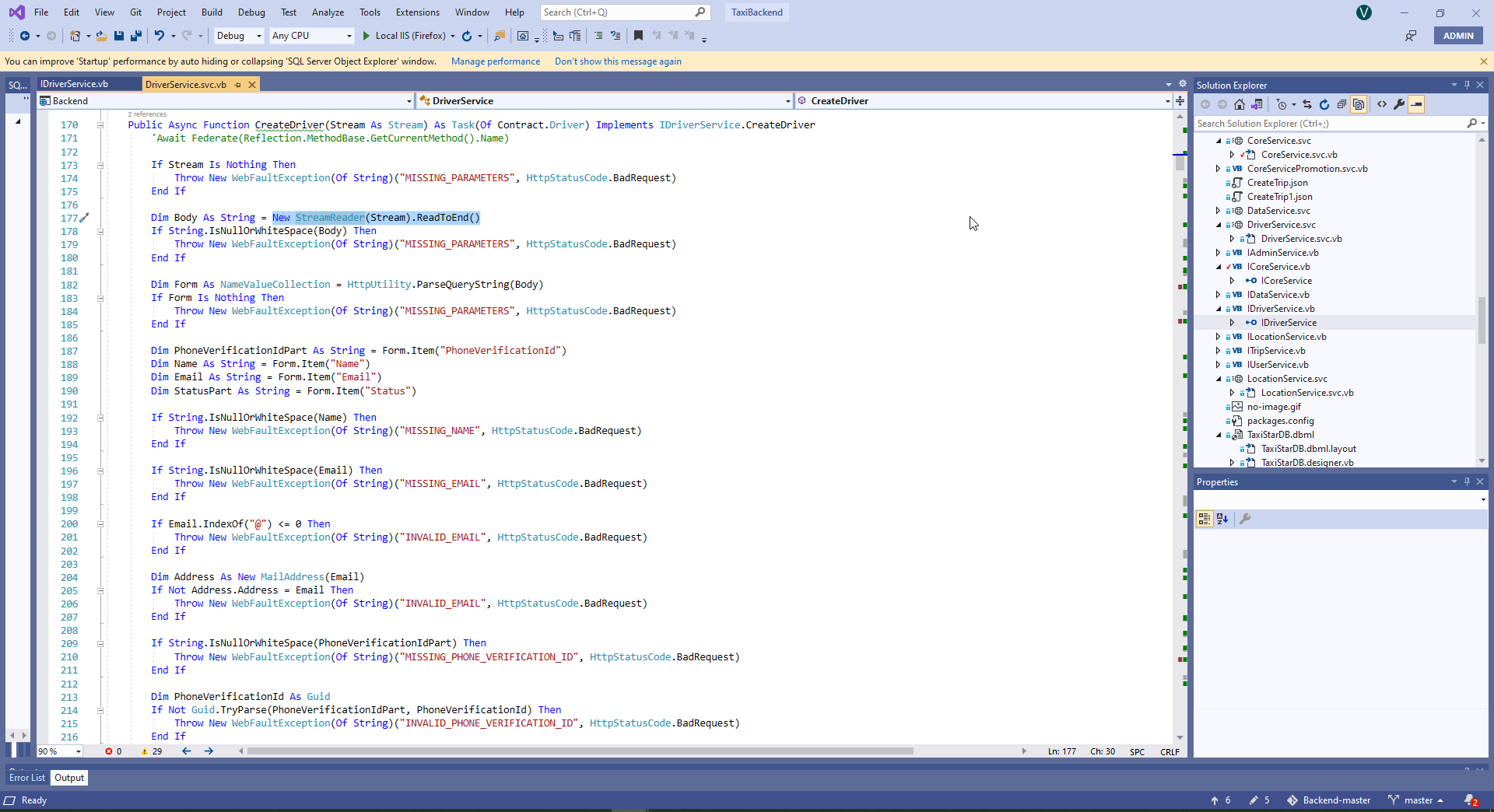
Task: Switch to the Error List tab
Action: point(27,778)
